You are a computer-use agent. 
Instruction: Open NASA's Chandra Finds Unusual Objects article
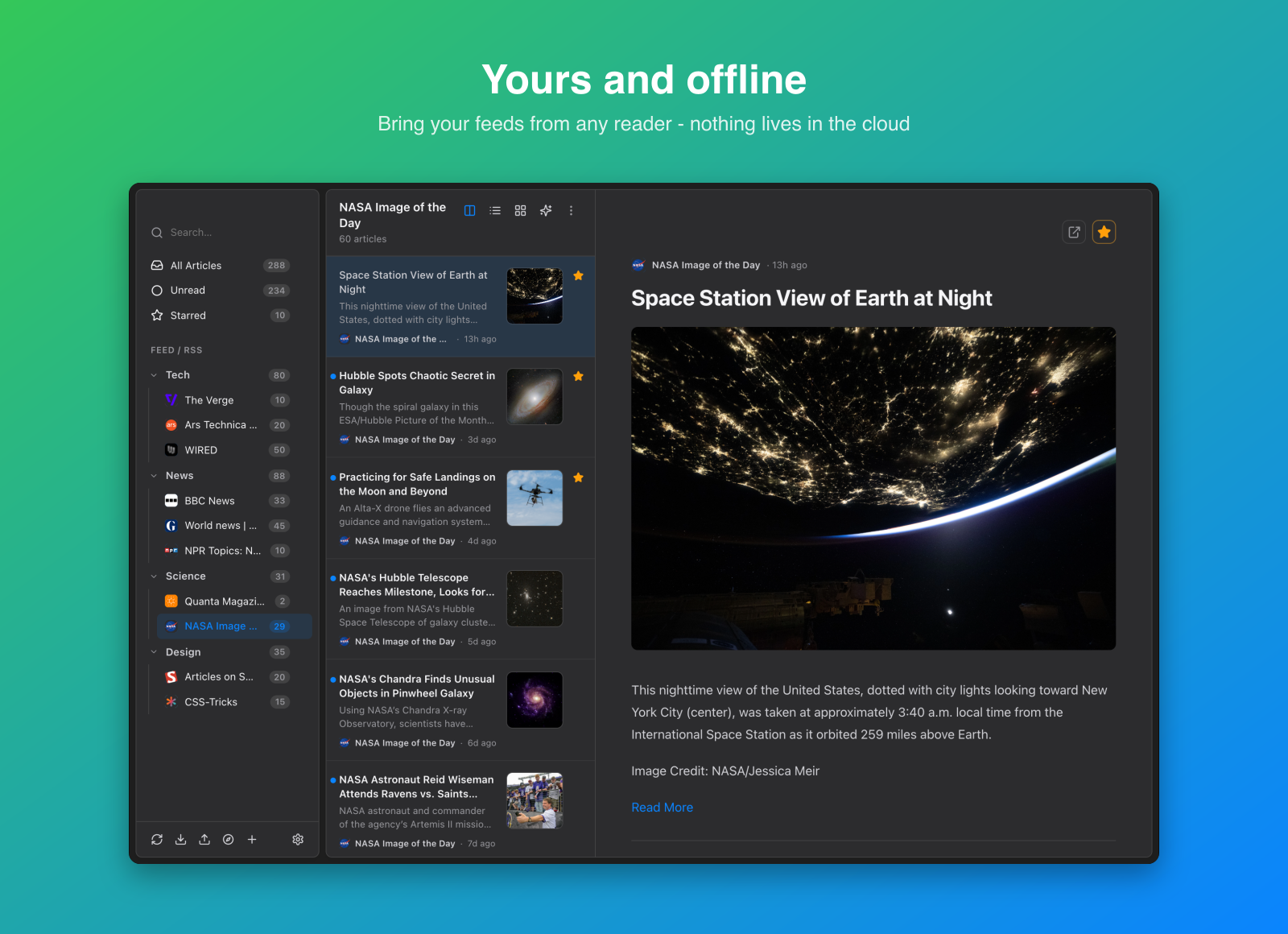[x=460, y=710]
